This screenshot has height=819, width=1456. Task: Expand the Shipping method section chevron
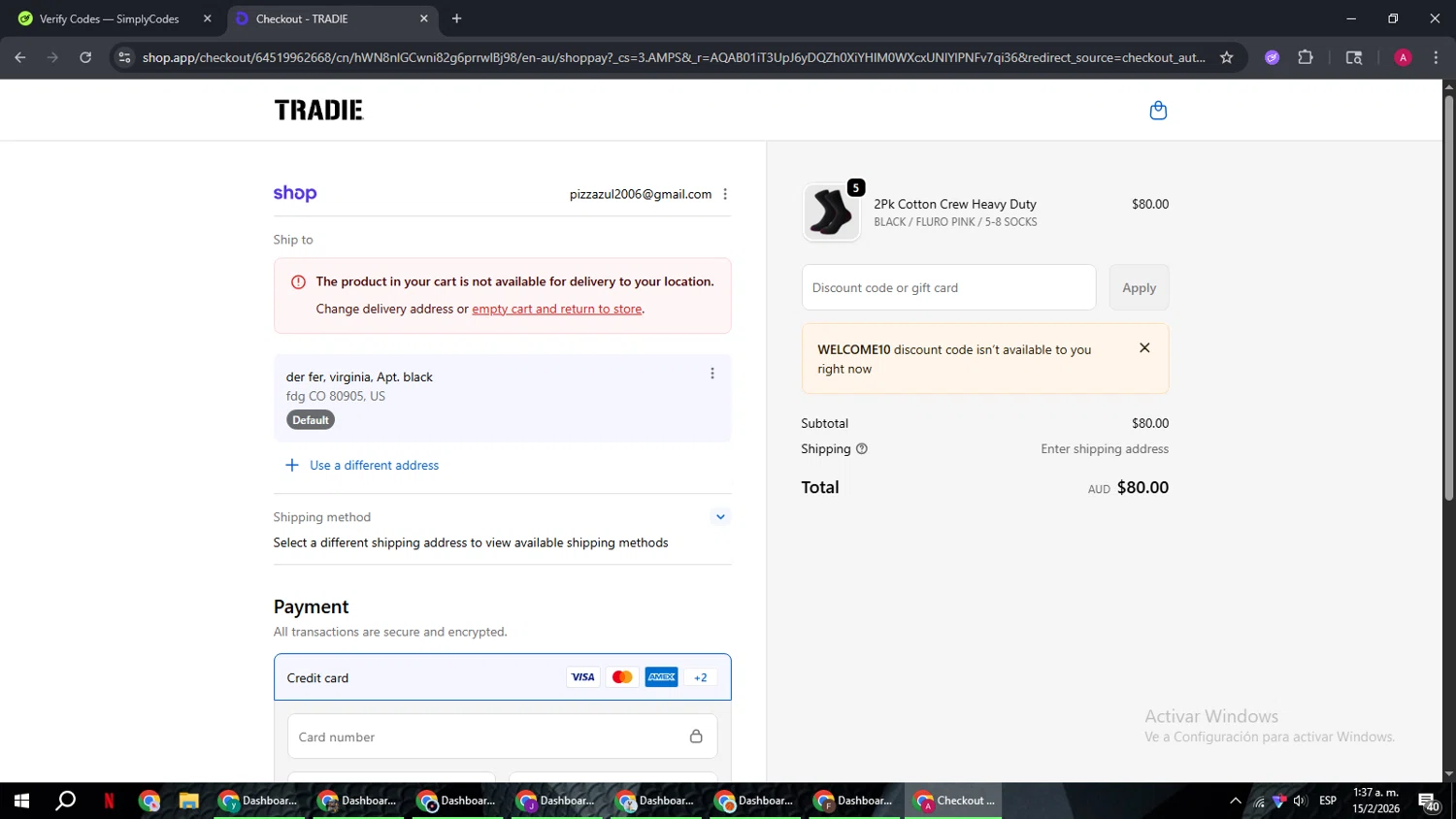[x=720, y=517]
